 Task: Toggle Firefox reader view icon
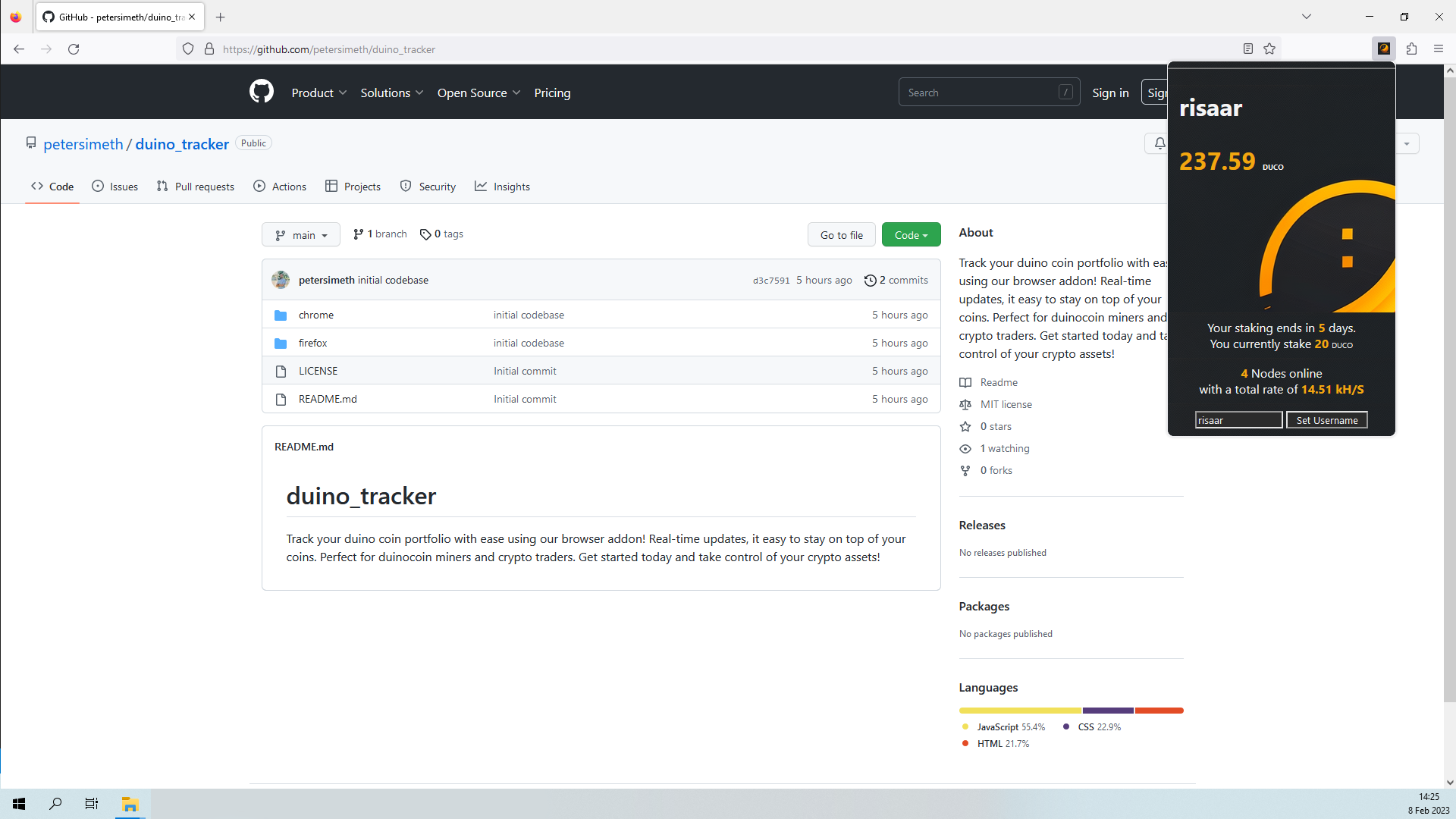(1247, 49)
